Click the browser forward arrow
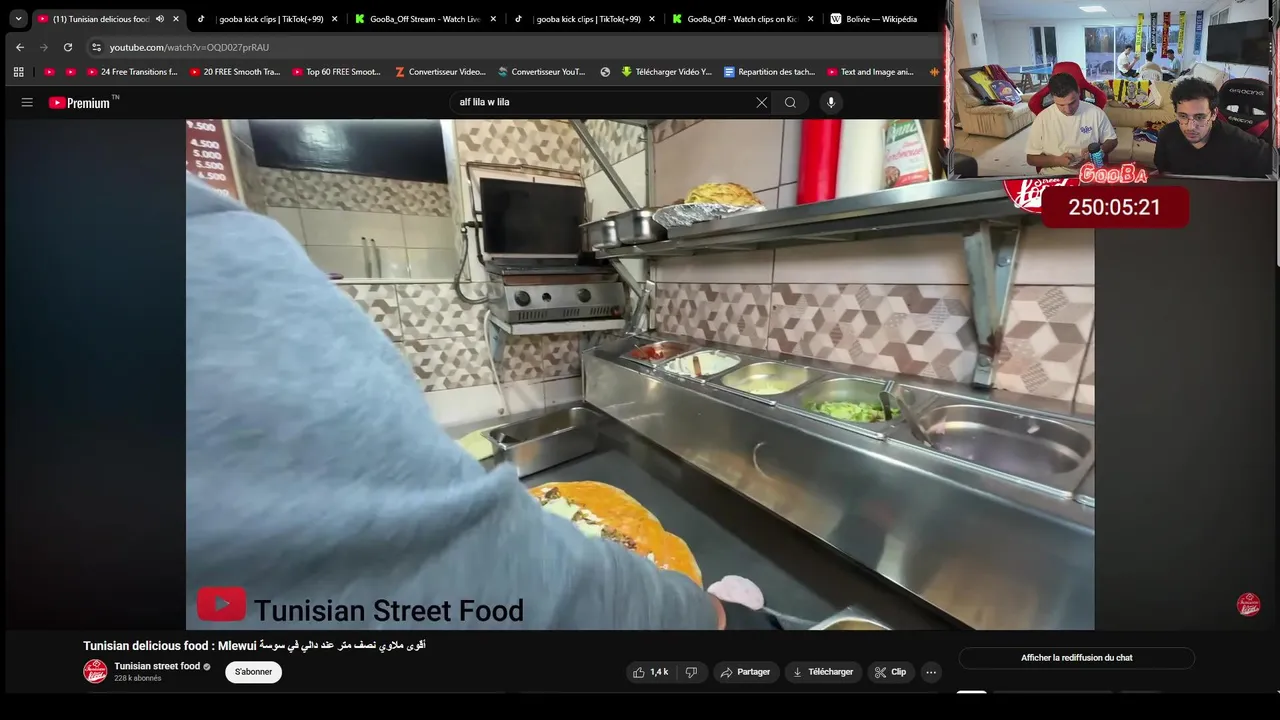The width and height of the screenshot is (1280, 720). [43, 47]
